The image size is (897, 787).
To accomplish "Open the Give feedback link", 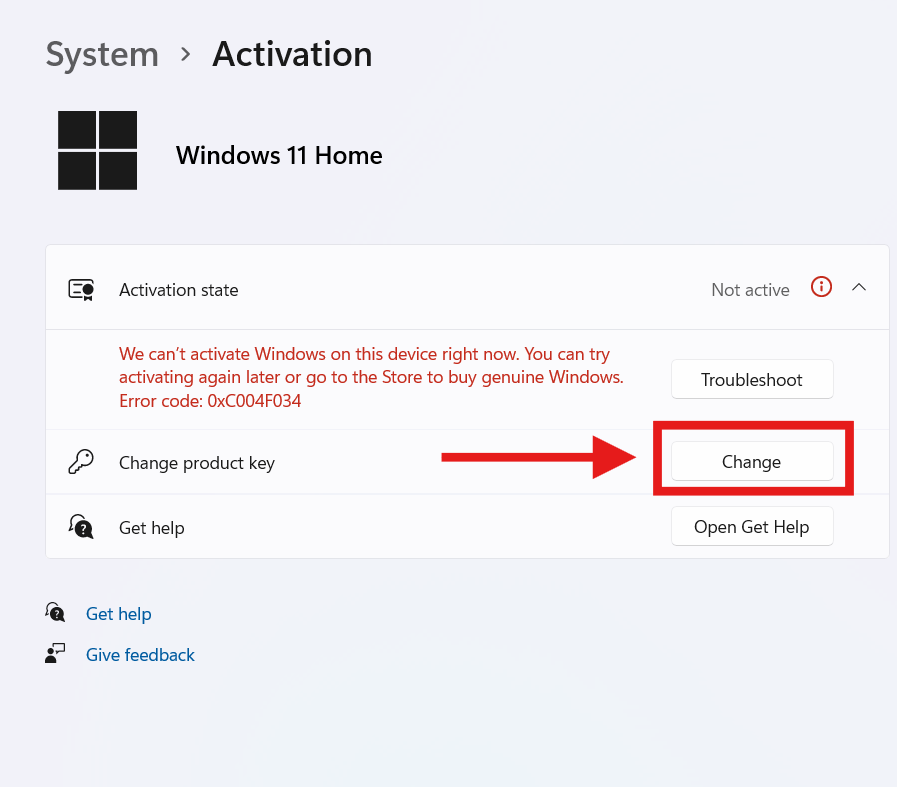I will coord(140,654).
